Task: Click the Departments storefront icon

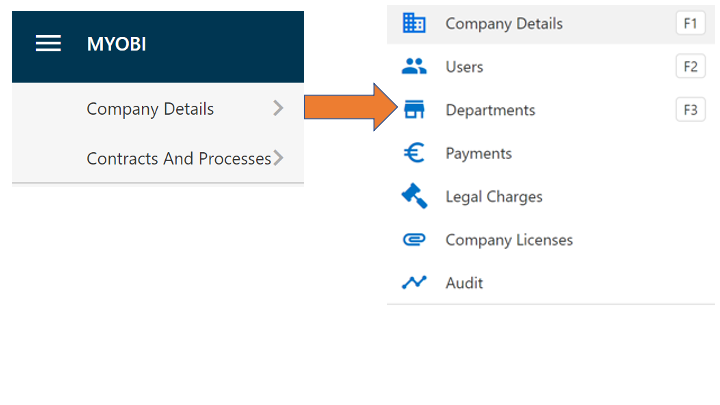Action: click(x=414, y=110)
